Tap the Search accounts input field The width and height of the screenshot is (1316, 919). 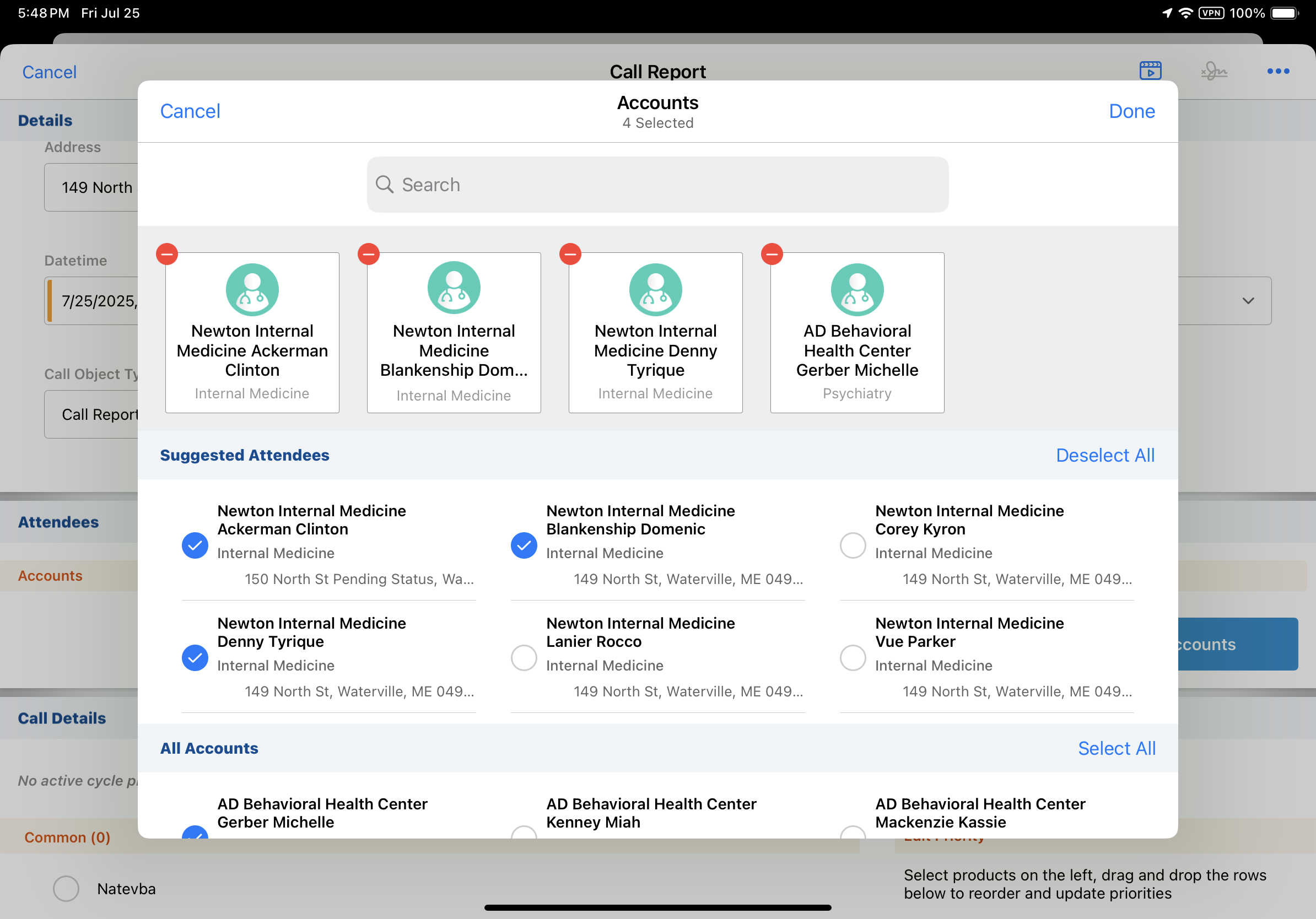(x=657, y=185)
